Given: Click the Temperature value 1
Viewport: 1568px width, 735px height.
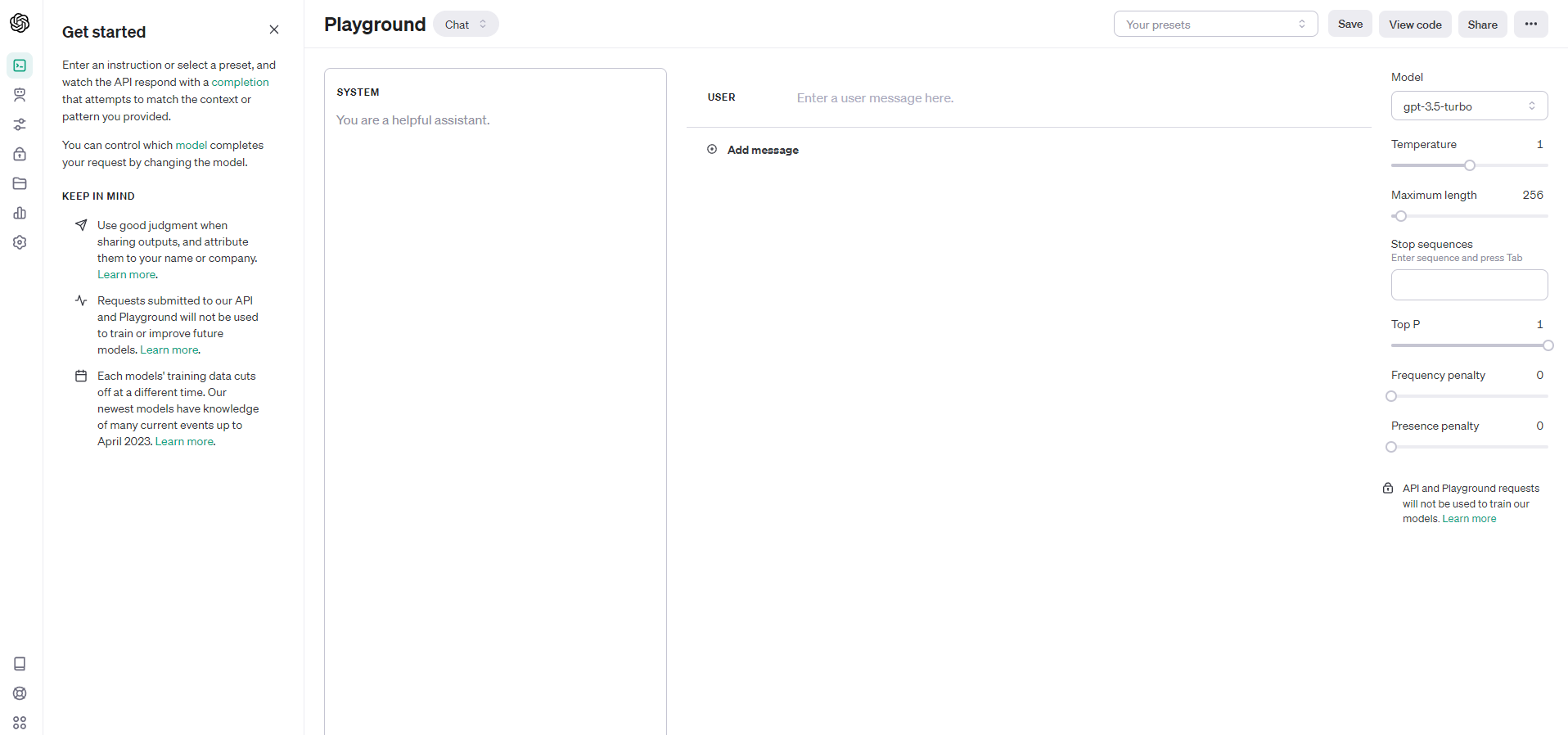Looking at the screenshot, I should pyautogui.click(x=1539, y=144).
